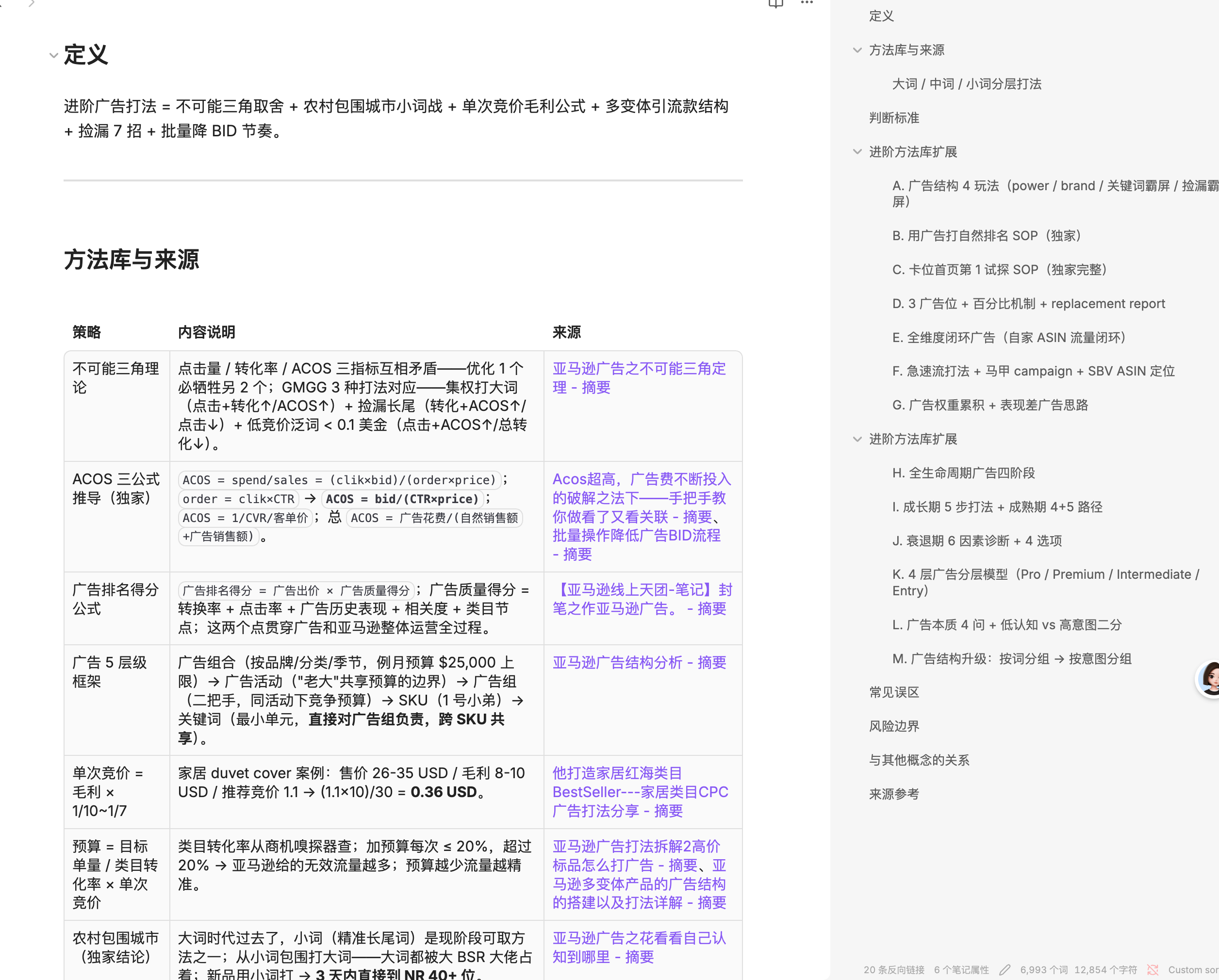Viewport: 1219px width, 980px height.
Task: Open the 20 backlinks status bar item
Action: click(894, 970)
